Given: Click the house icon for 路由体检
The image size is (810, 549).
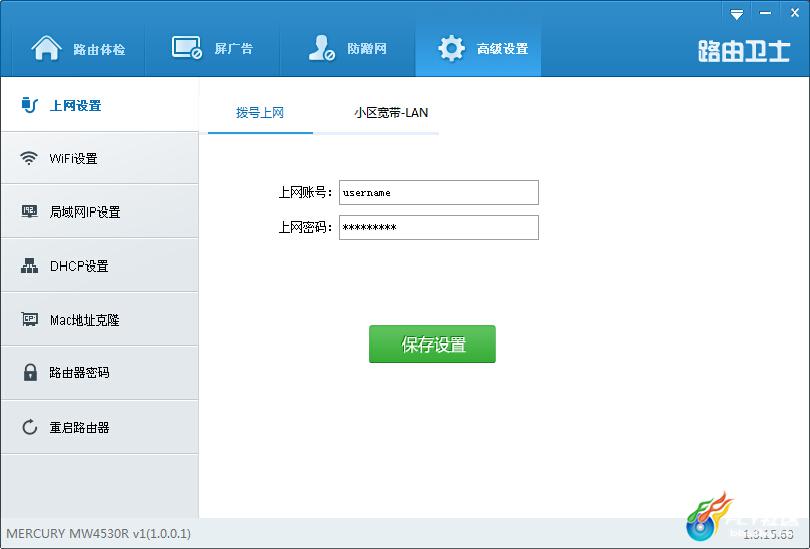Looking at the screenshot, I should coord(46,48).
